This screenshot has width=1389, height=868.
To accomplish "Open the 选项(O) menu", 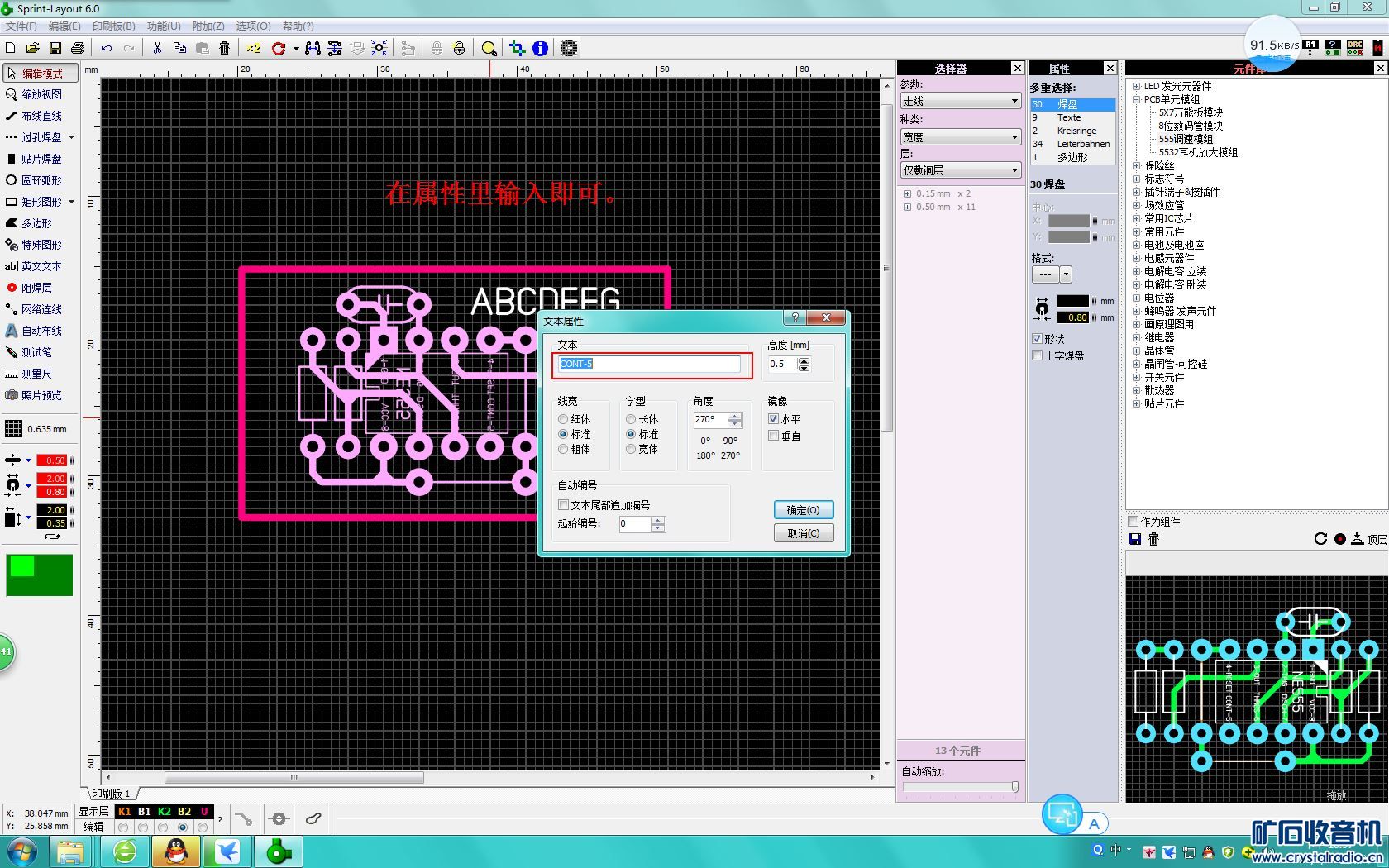I will (x=253, y=26).
